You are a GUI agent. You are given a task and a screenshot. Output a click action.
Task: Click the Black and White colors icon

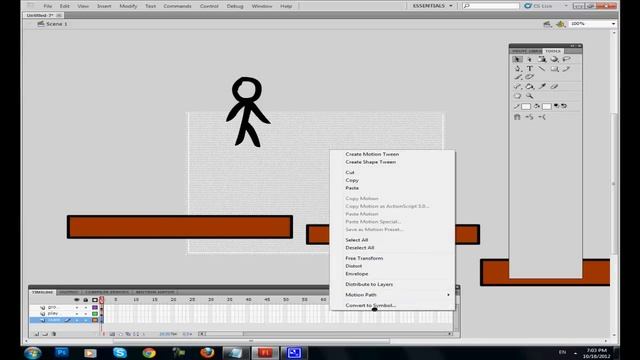556,106
